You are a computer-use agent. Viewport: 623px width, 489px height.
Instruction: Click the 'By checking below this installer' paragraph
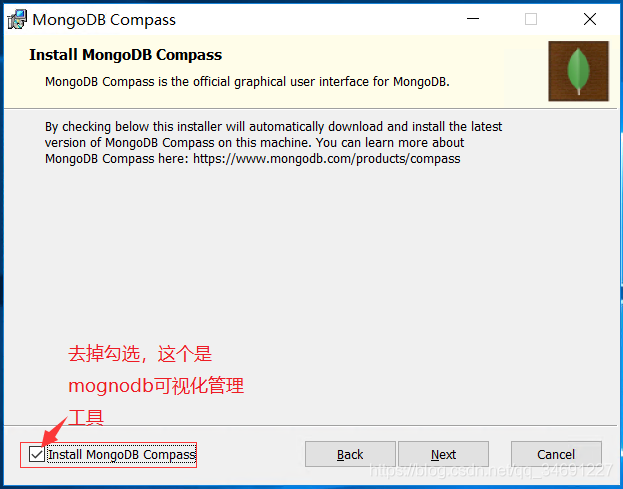click(273, 142)
